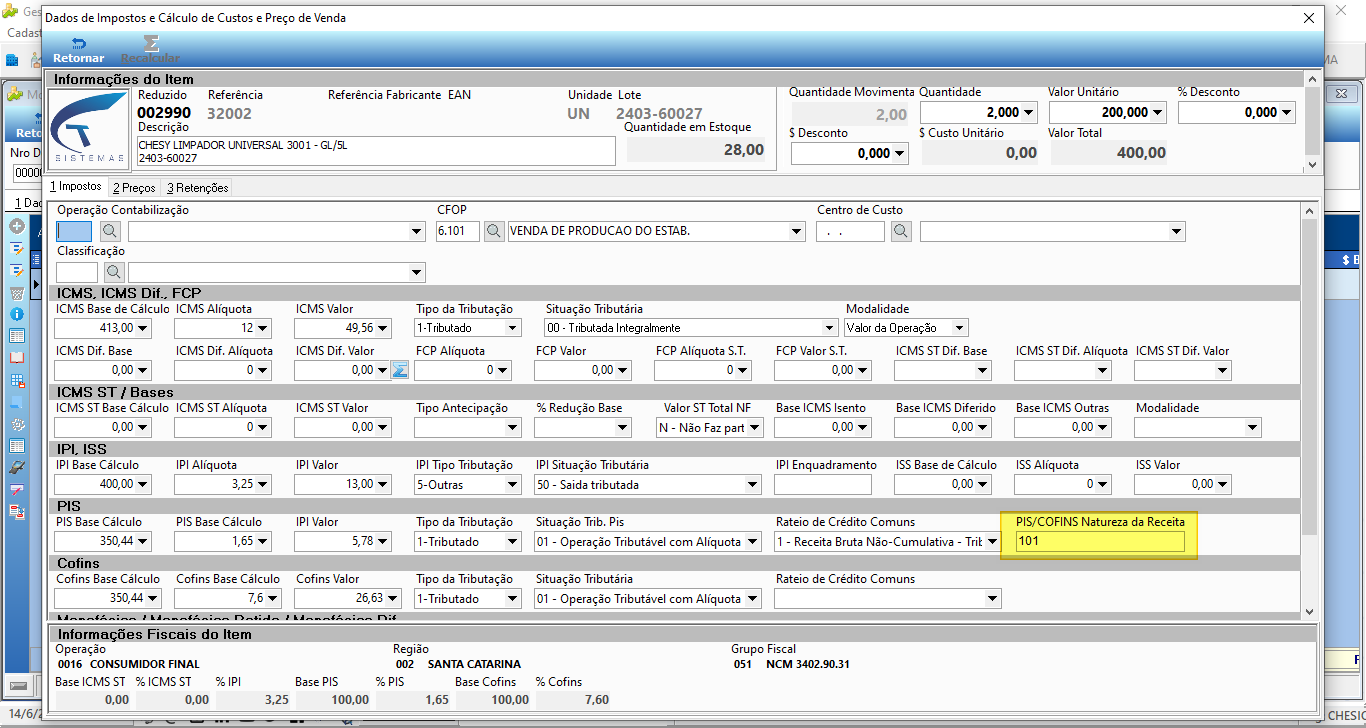Click scrollbar down arrow of taxes panel

[x=1310, y=611]
